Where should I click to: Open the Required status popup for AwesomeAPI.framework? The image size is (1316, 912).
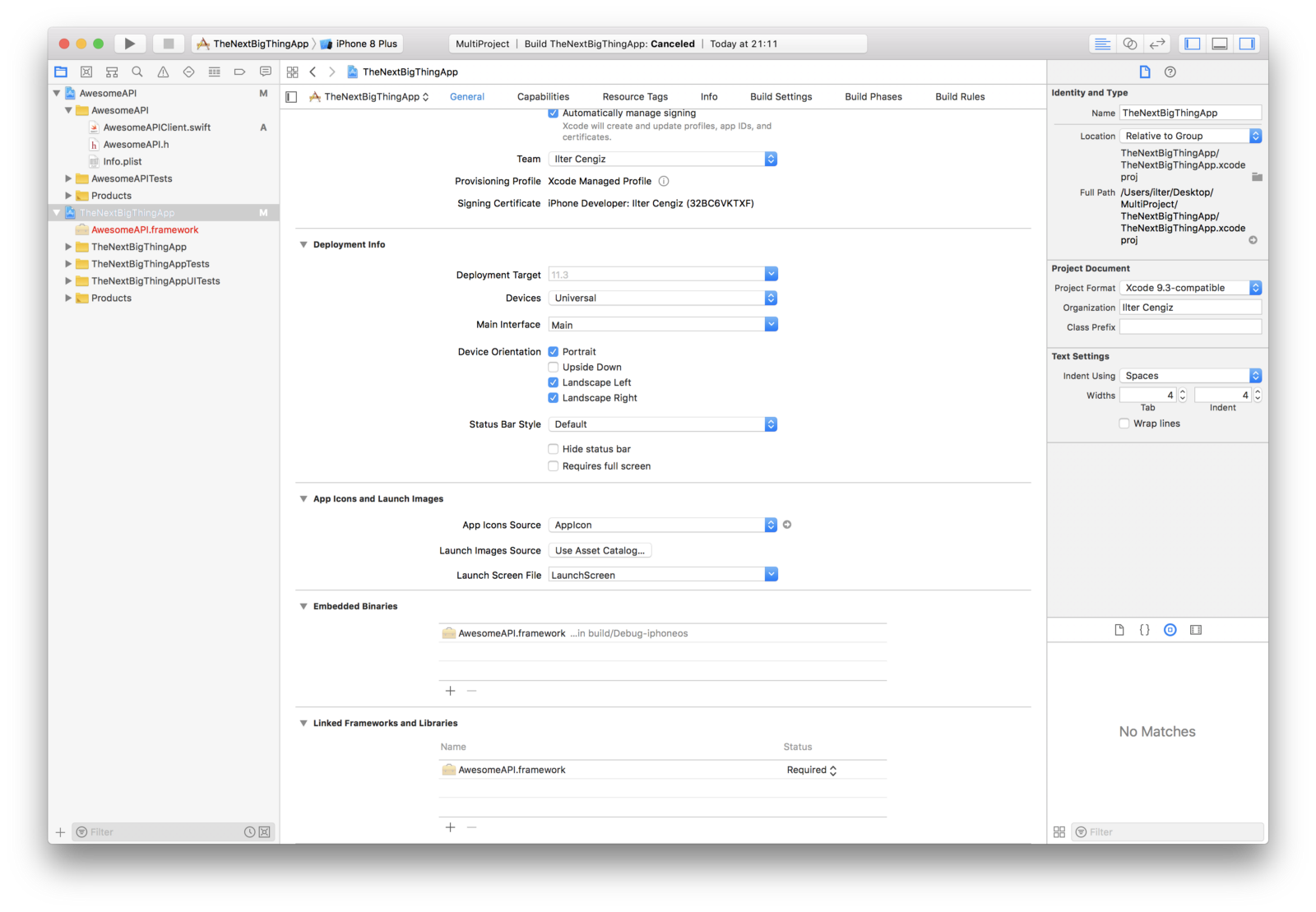(x=812, y=771)
